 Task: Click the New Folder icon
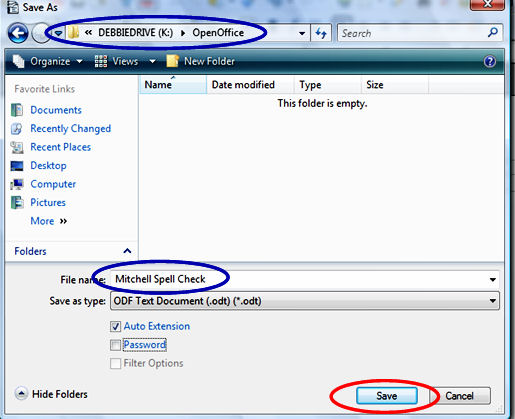(172, 61)
